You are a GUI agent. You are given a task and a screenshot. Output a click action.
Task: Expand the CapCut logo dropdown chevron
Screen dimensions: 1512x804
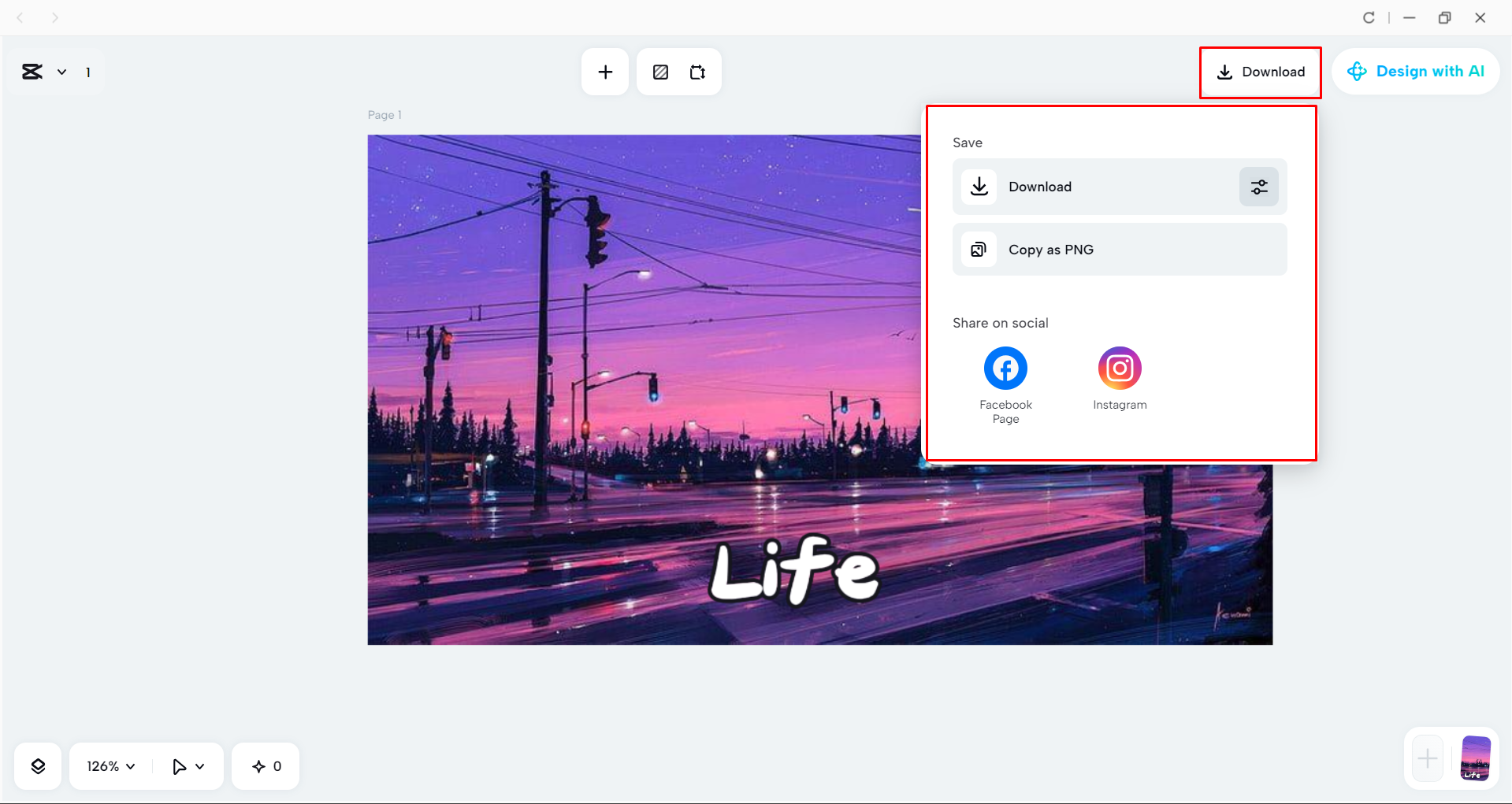[x=61, y=72]
